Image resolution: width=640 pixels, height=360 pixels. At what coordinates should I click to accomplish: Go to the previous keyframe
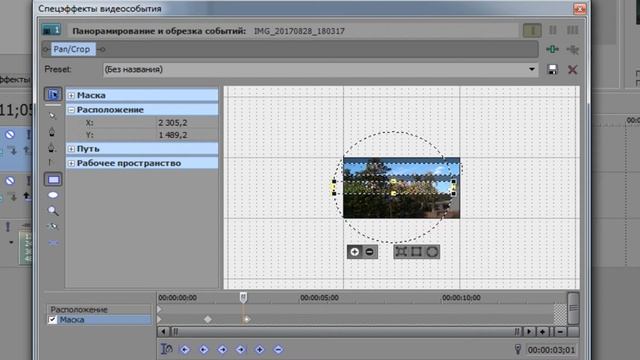click(203, 349)
